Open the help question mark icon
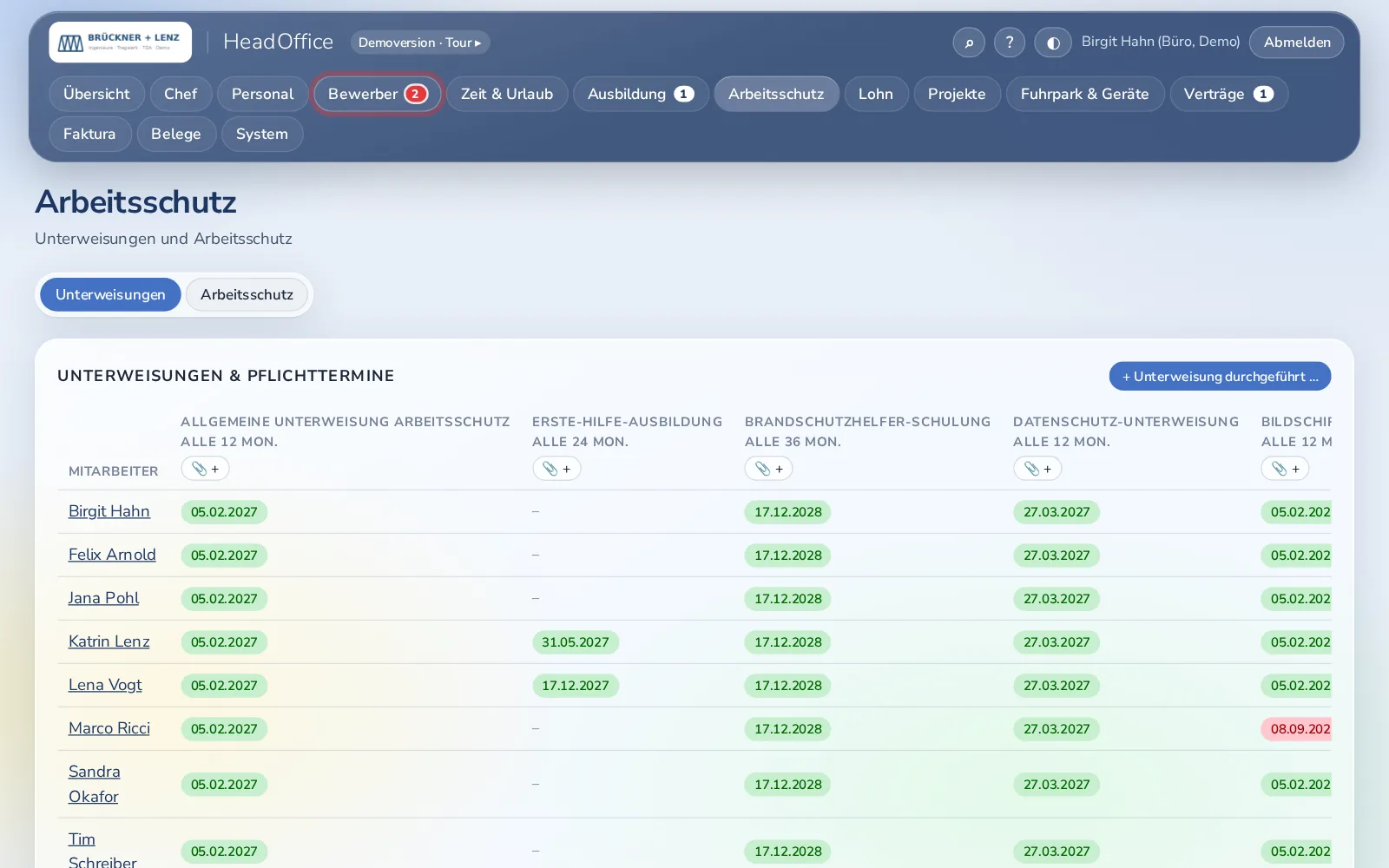Screen dimensions: 1389x868 pyautogui.click(x=1010, y=43)
